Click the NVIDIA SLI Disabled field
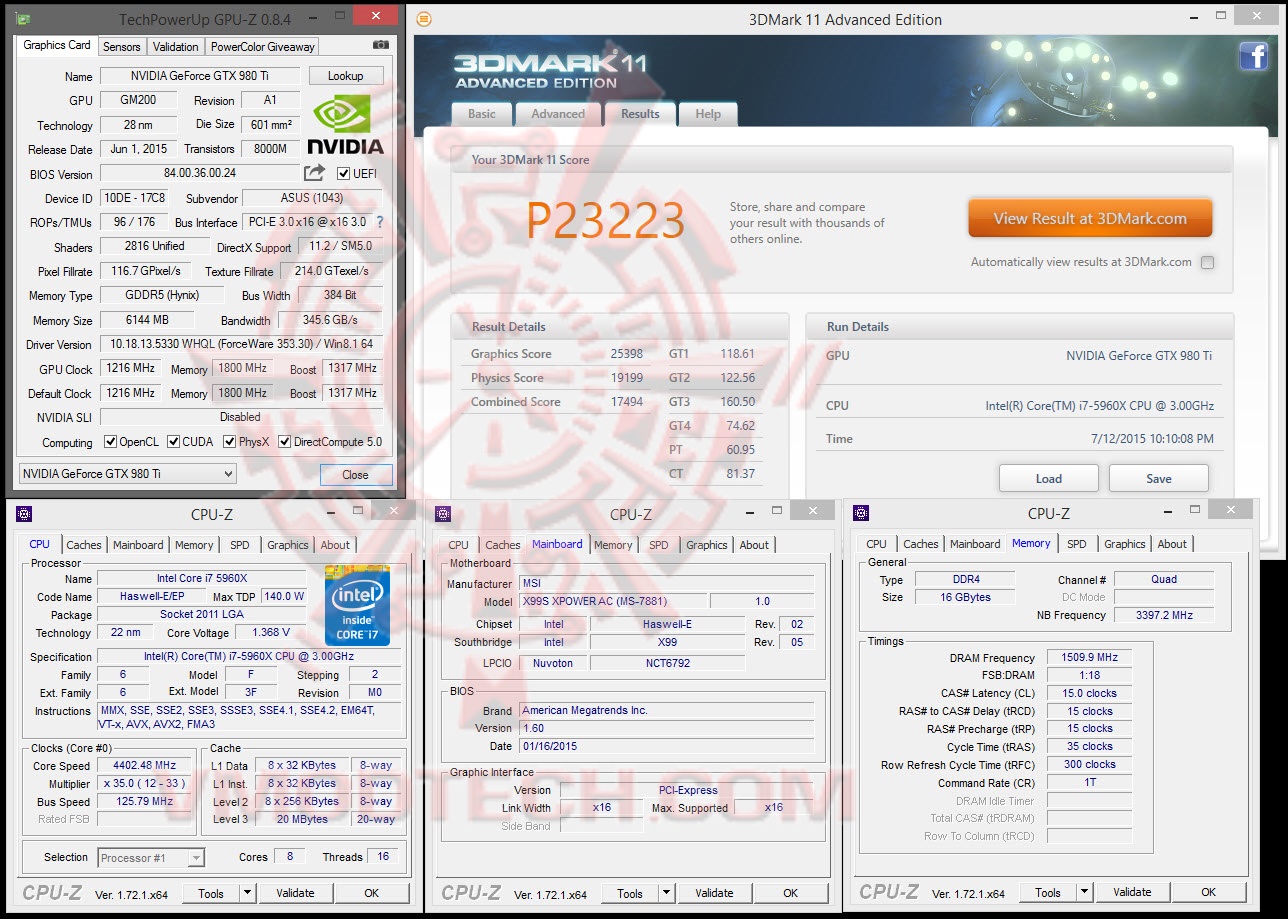The height and width of the screenshot is (919, 1288). coord(241,417)
